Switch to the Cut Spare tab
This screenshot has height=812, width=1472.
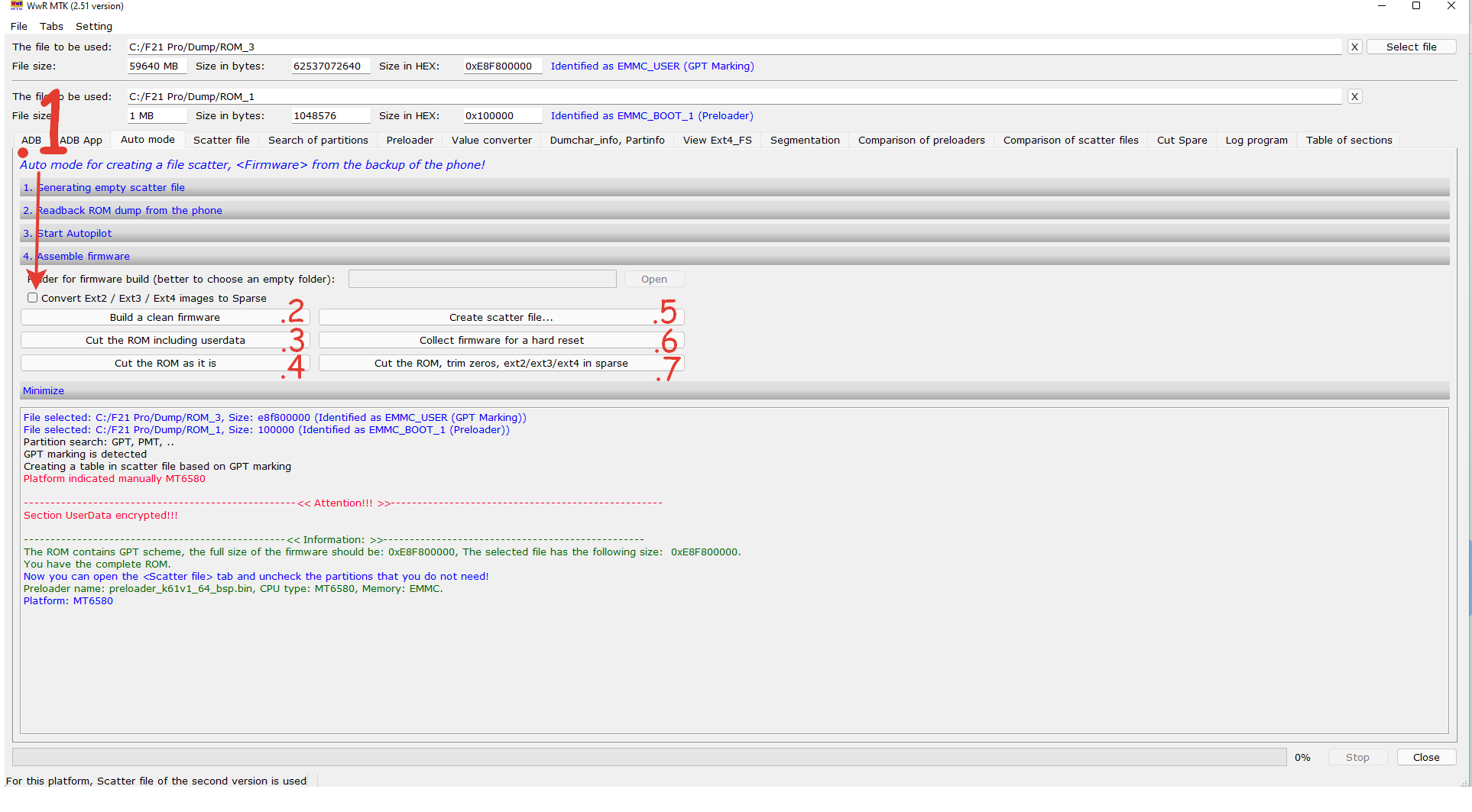1182,140
